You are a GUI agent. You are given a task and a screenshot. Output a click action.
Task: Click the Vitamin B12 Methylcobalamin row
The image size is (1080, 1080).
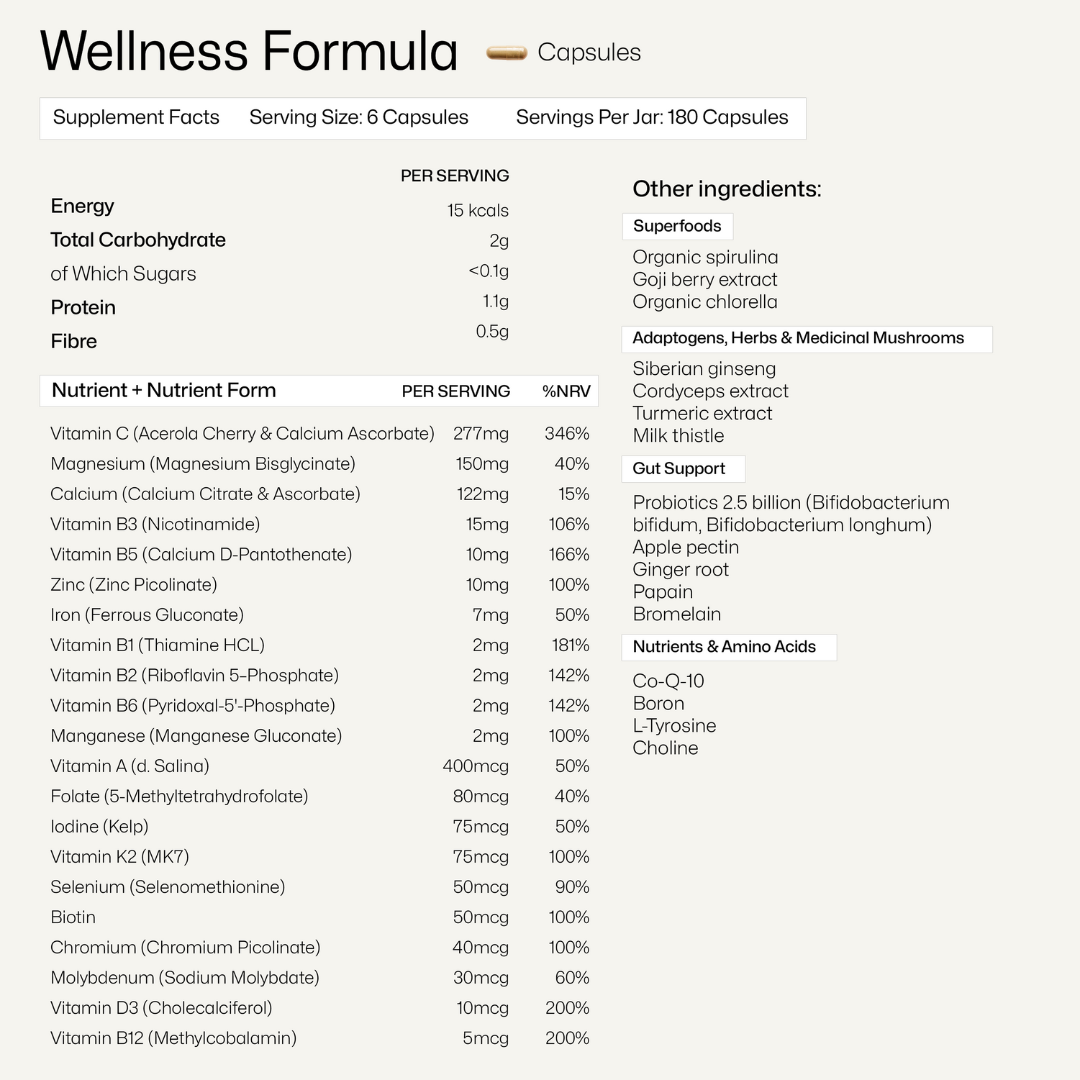tap(174, 1038)
